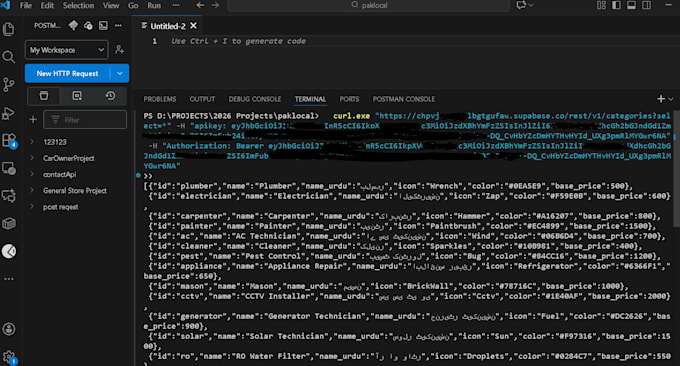Open the View menu
This screenshot has height=366, width=680.
tap(111, 5)
